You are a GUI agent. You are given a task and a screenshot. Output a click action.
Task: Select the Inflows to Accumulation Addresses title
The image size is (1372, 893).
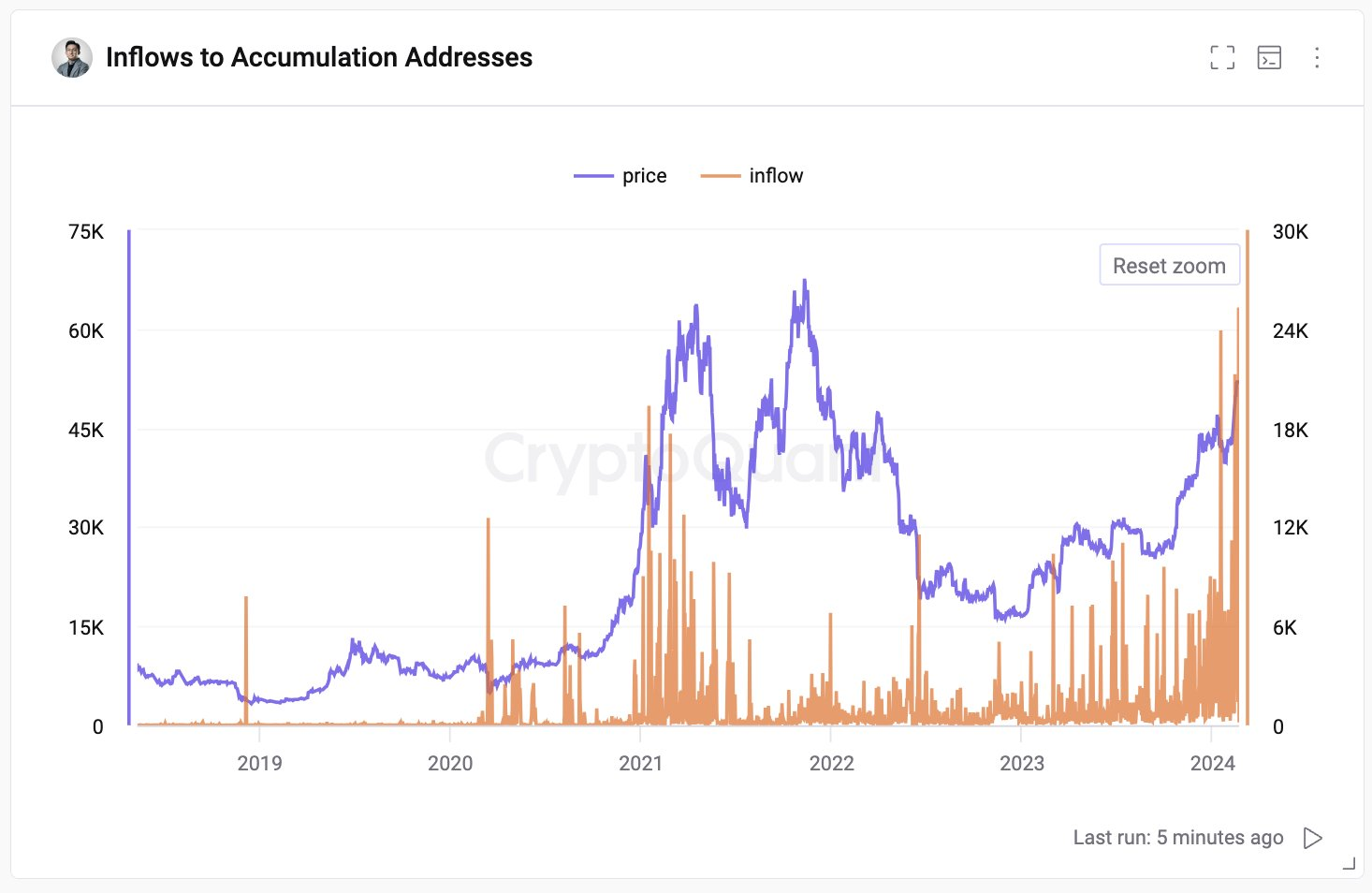click(319, 57)
